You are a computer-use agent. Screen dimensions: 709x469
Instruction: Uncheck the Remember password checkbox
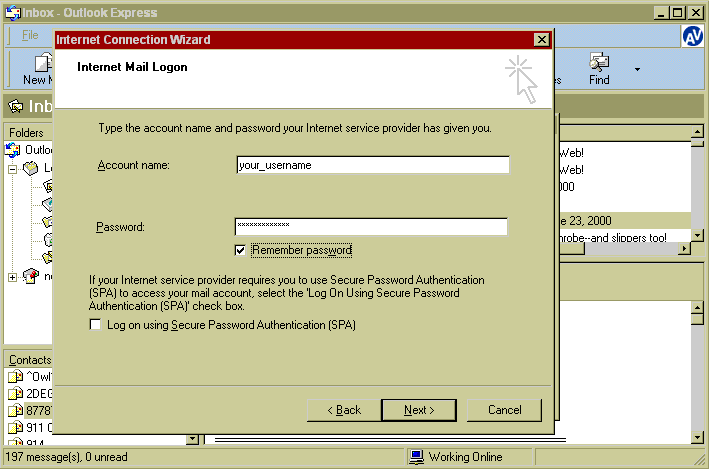(240, 250)
